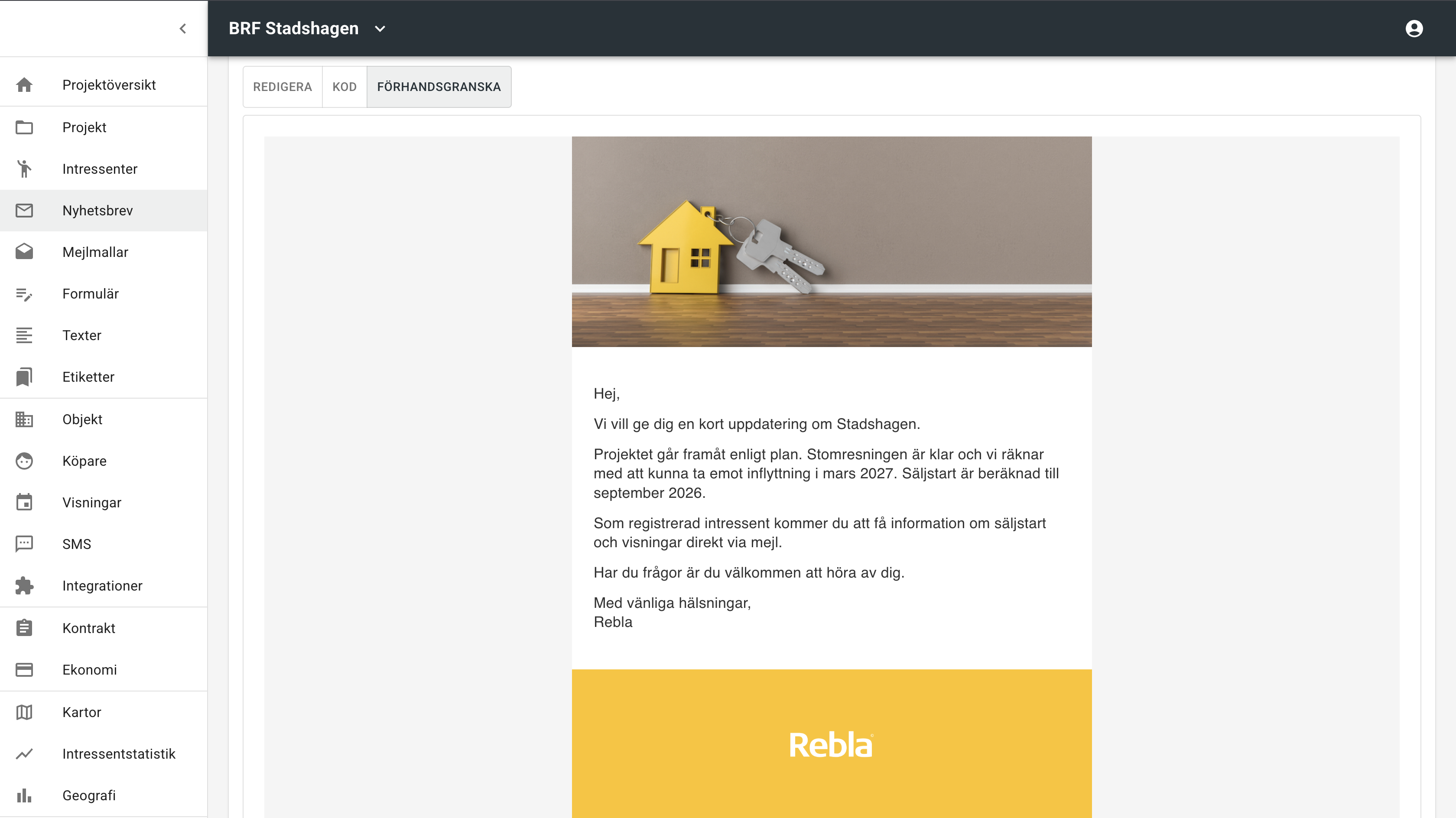
Task: Click the Rebla logo in yellow footer
Action: point(831,745)
